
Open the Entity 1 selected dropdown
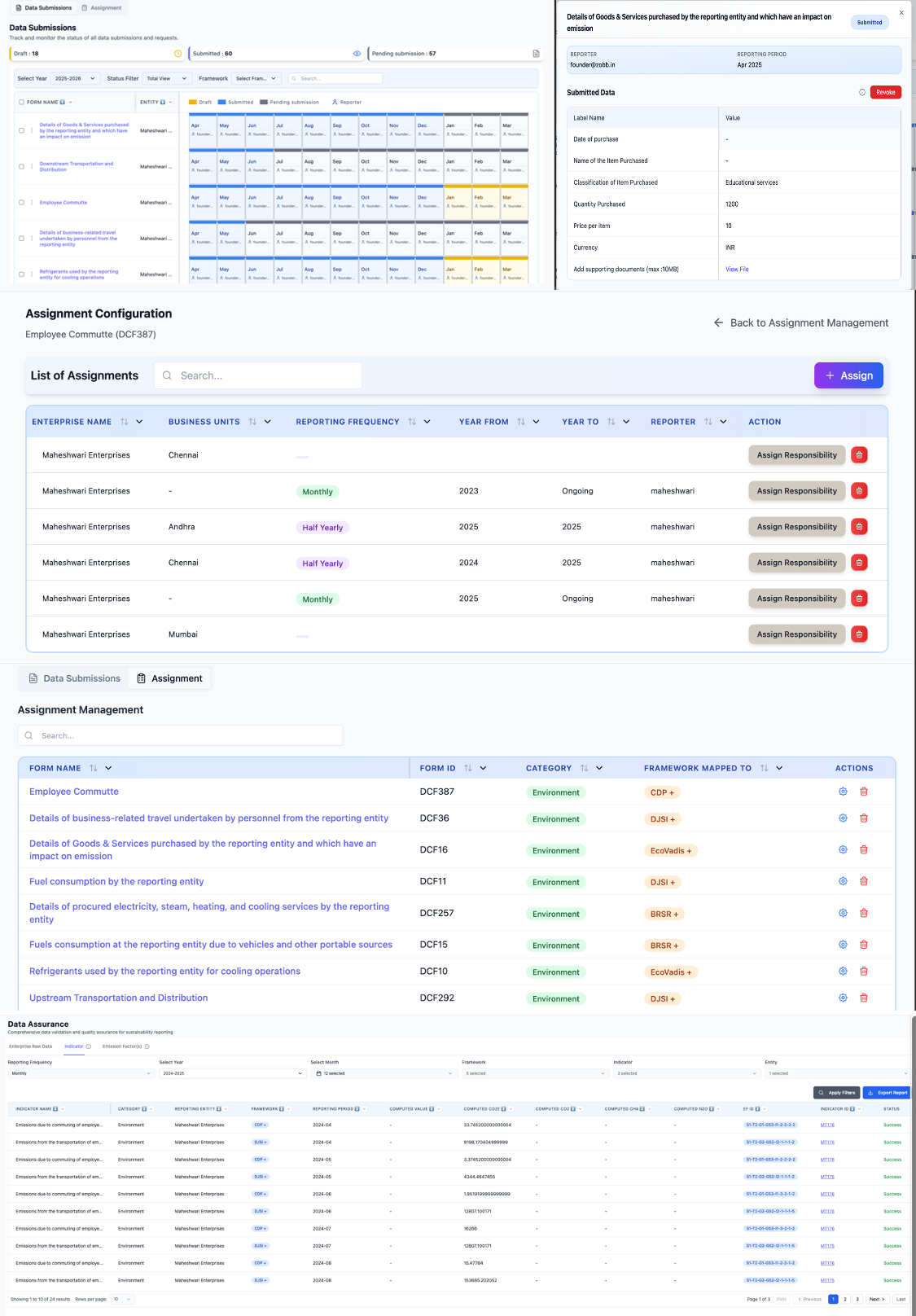point(837,1073)
